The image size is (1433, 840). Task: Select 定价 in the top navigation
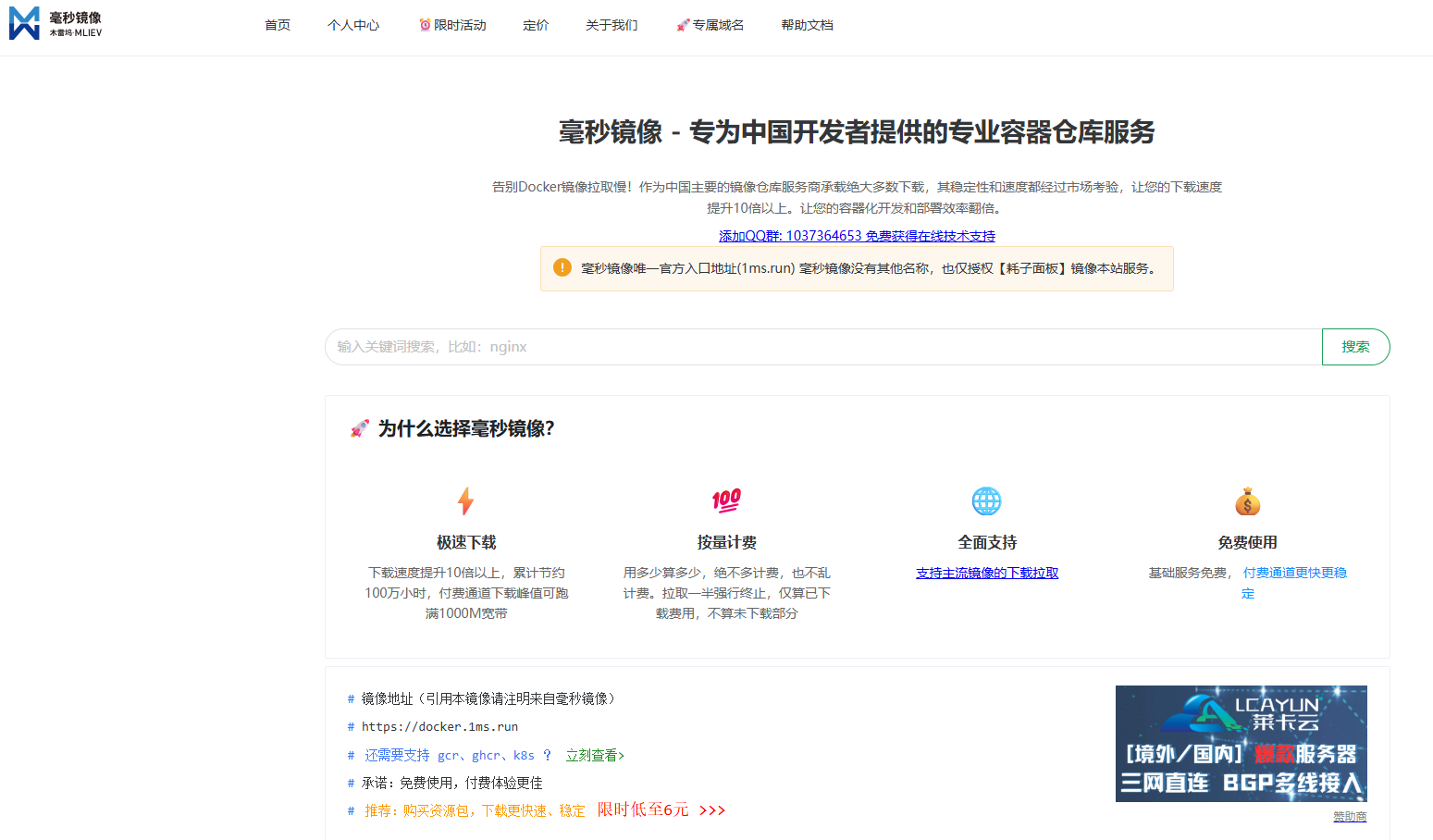pyautogui.click(x=536, y=25)
